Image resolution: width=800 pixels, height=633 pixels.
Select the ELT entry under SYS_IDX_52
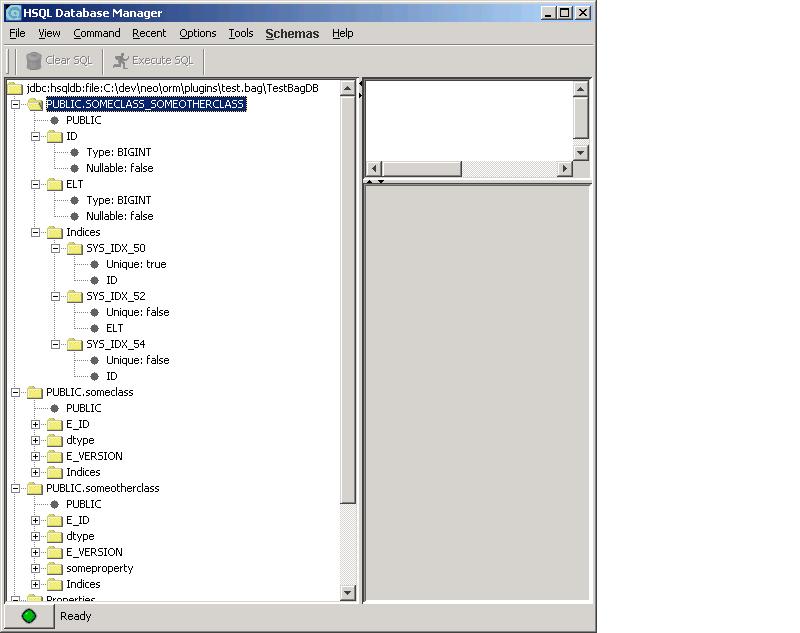[115, 328]
